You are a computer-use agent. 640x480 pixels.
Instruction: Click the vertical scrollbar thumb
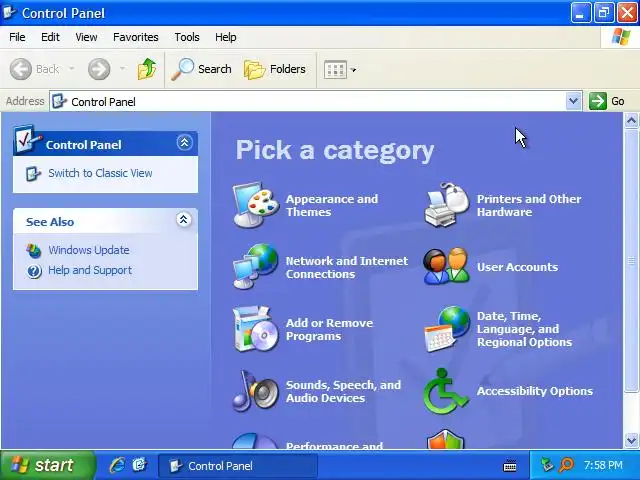[x=631, y=260]
